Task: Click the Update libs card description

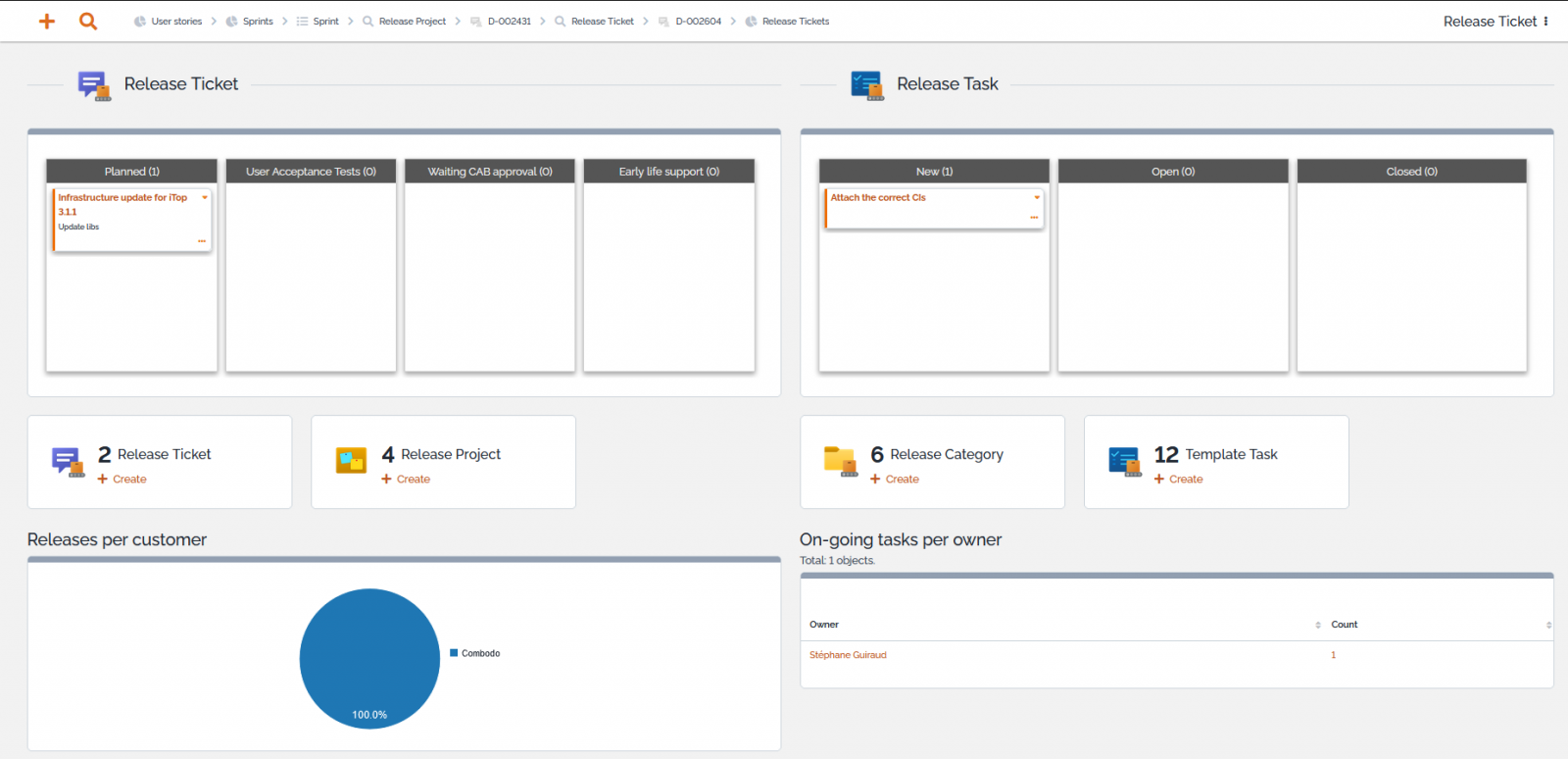Action: pyautogui.click(x=78, y=227)
